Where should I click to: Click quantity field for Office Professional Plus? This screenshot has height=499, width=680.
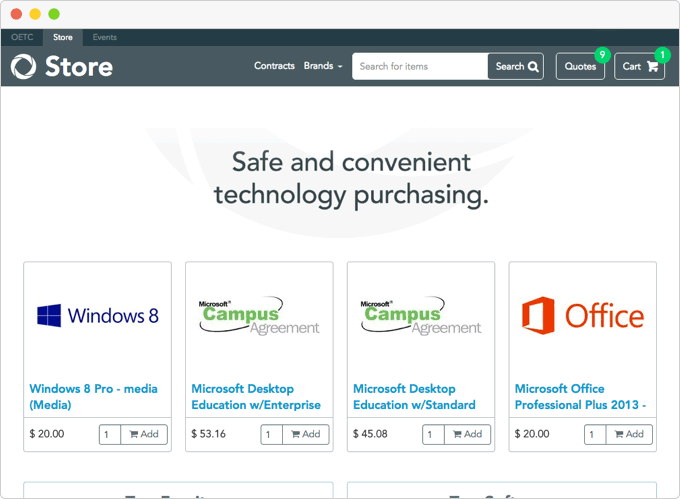point(595,434)
